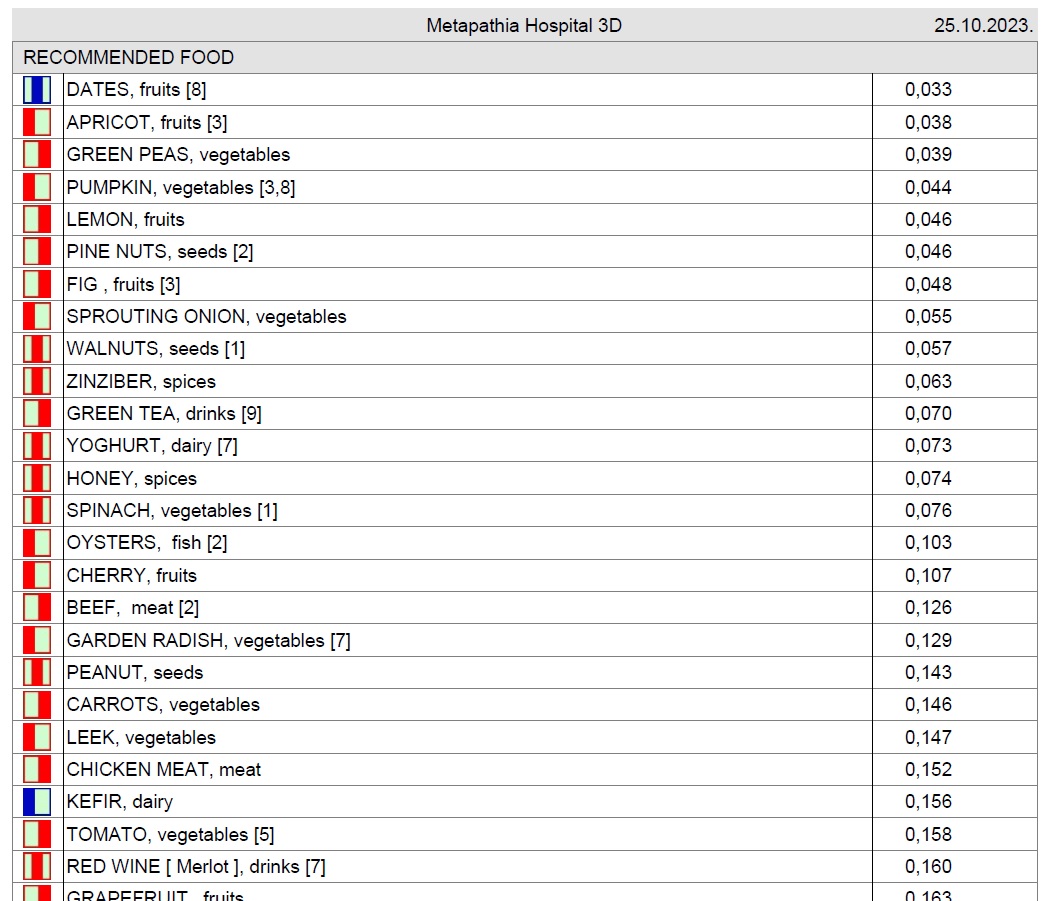Select the blue icon beside KEFIR
Viewport: 1059px width, 901px height.
(x=37, y=802)
